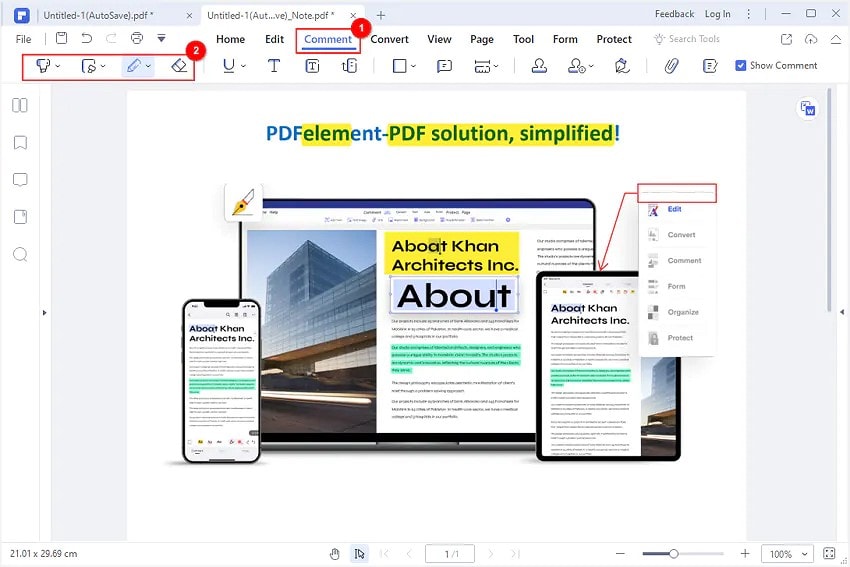850x567 pixels.
Task: Switch to the Protect tab
Action: coord(614,39)
